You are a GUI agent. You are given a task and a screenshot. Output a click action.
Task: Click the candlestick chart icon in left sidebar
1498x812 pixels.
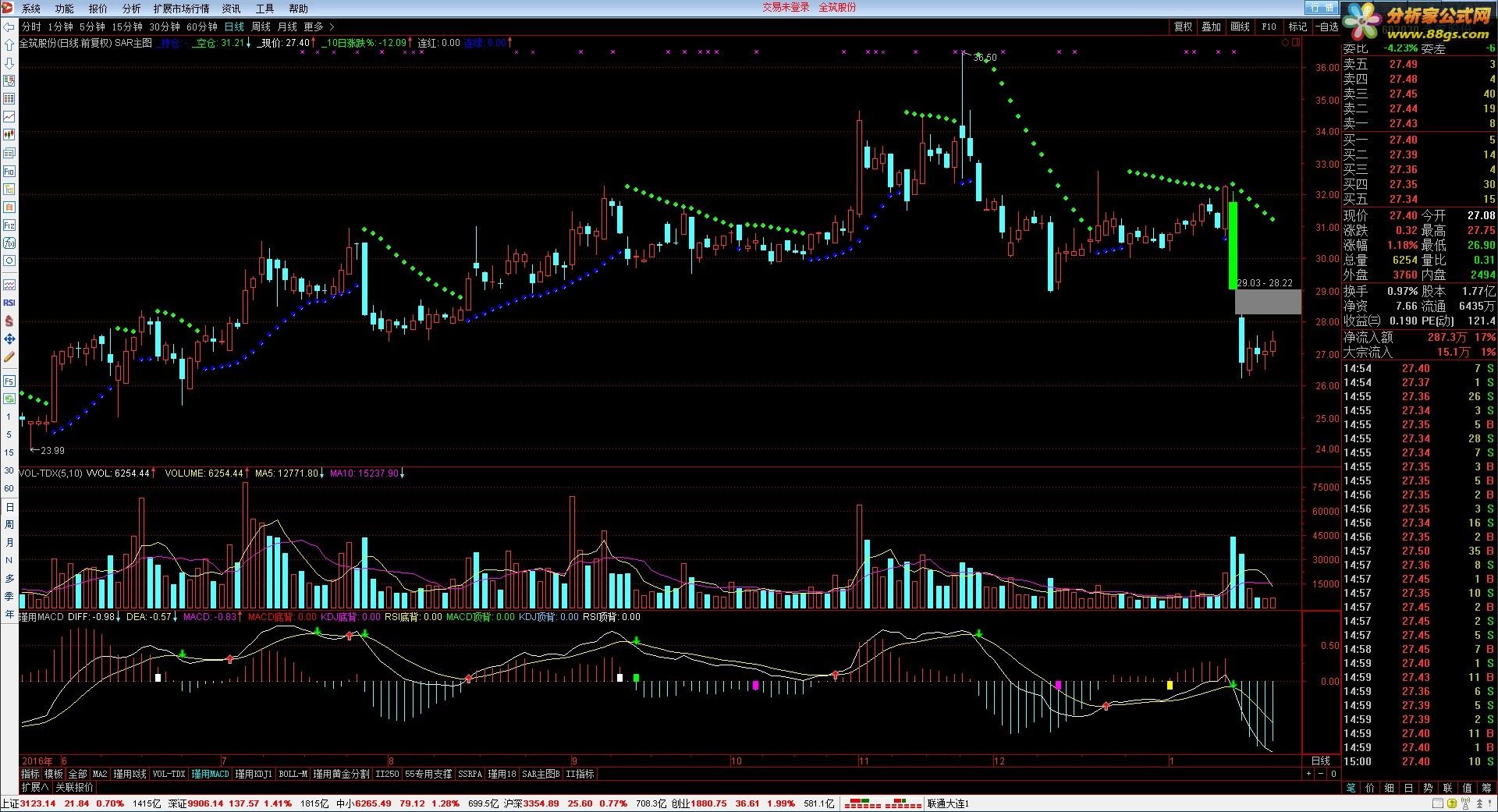click(x=9, y=135)
